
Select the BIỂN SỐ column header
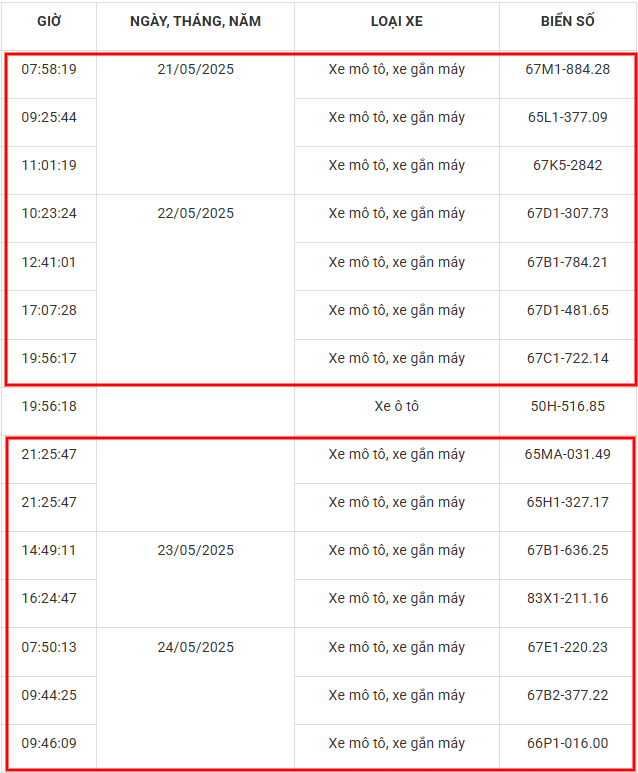[x=567, y=21]
